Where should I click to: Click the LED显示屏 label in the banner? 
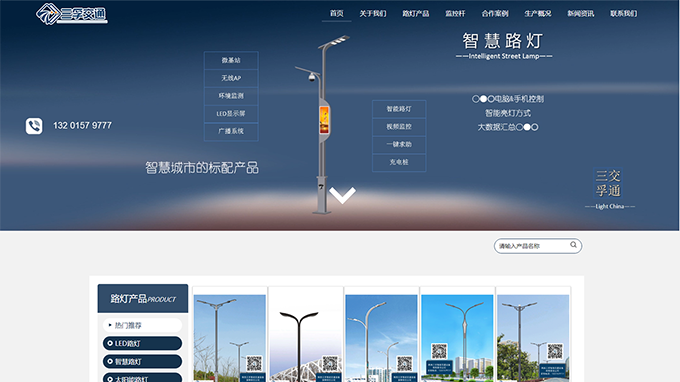click(x=231, y=114)
